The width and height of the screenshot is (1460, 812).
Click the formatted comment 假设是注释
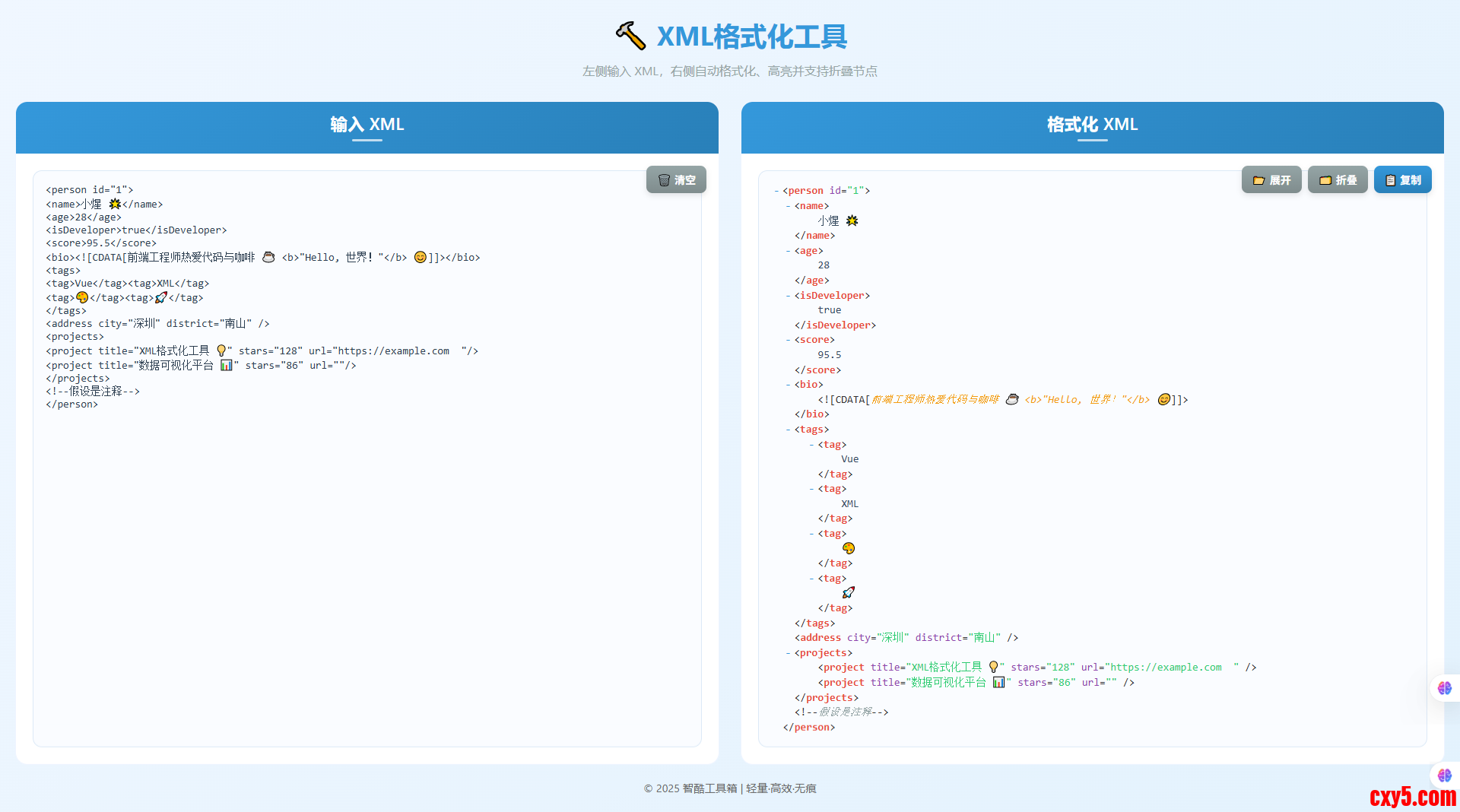pyautogui.click(x=842, y=712)
